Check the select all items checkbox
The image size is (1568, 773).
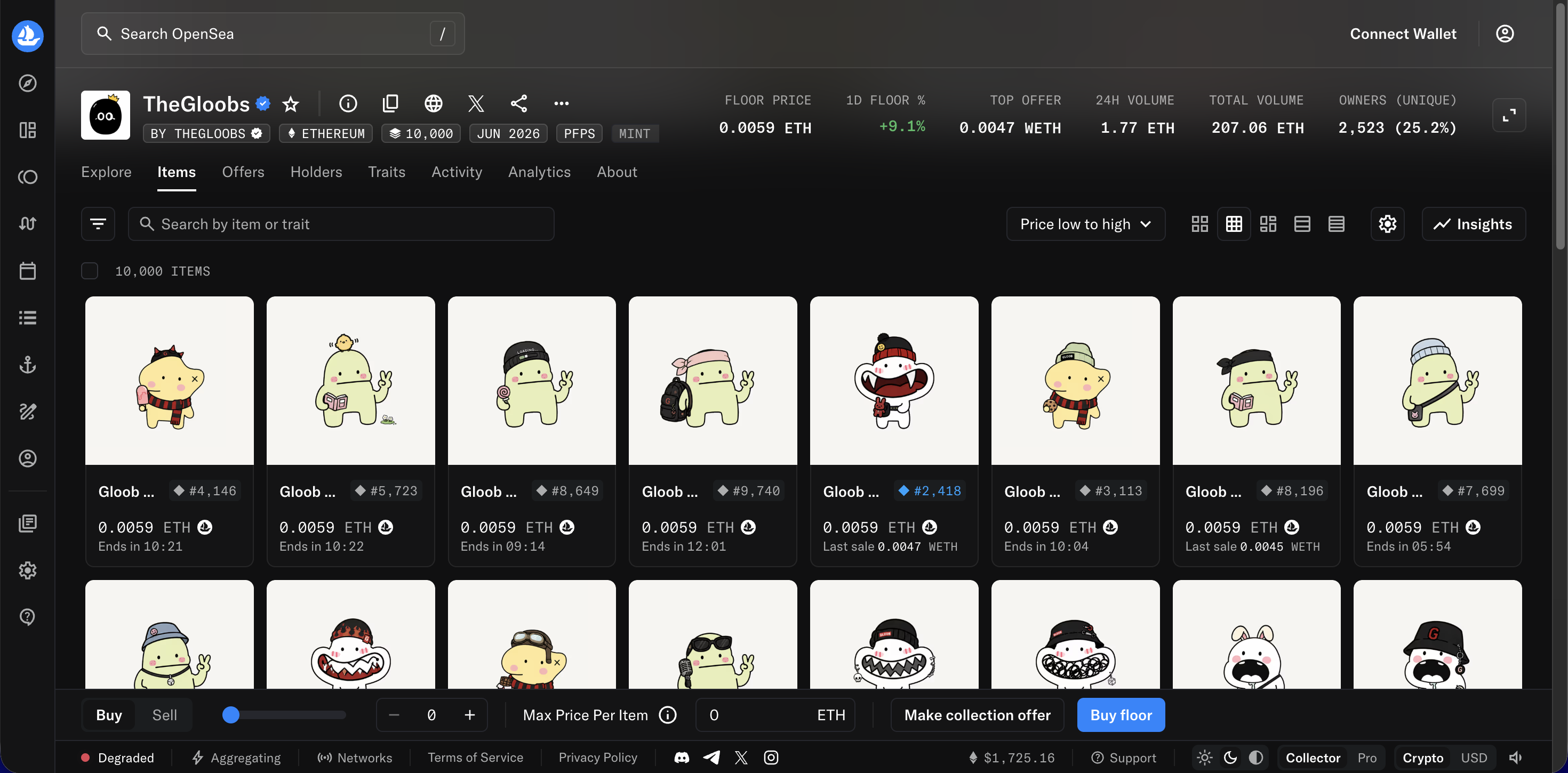90,271
